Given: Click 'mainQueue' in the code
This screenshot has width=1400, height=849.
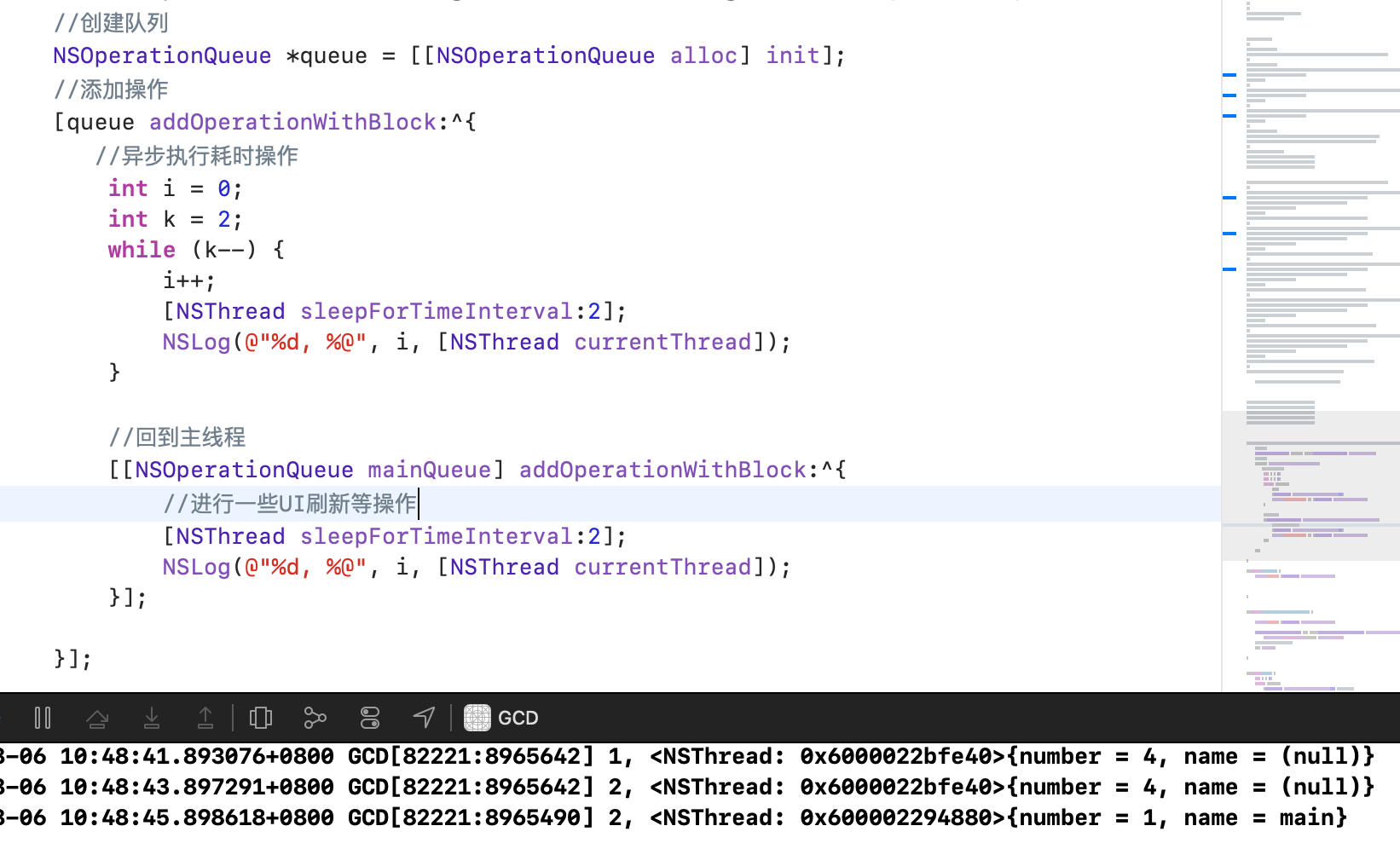Looking at the screenshot, I should click(x=430, y=470).
